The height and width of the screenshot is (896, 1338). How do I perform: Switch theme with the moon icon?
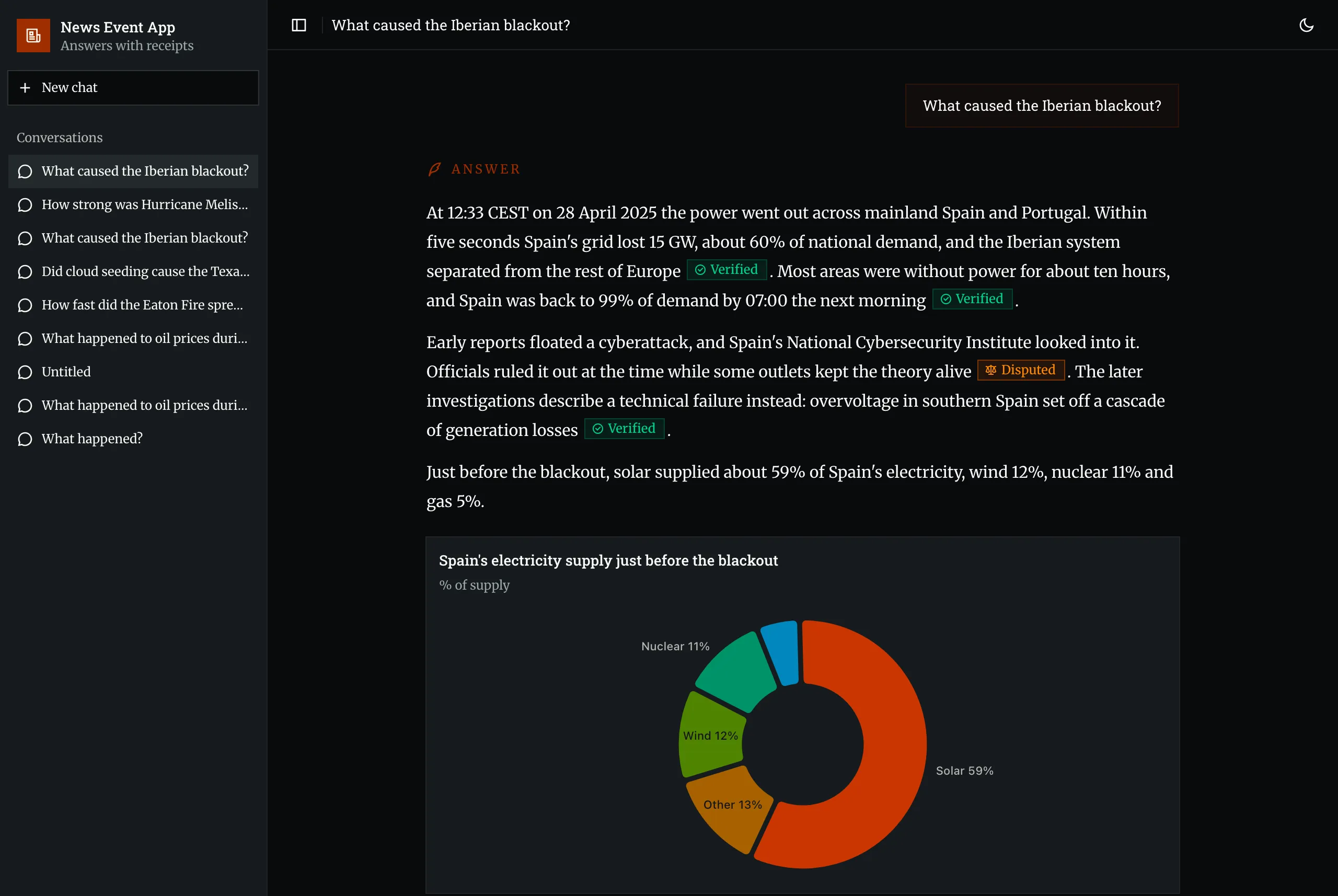click(1306, 25)
